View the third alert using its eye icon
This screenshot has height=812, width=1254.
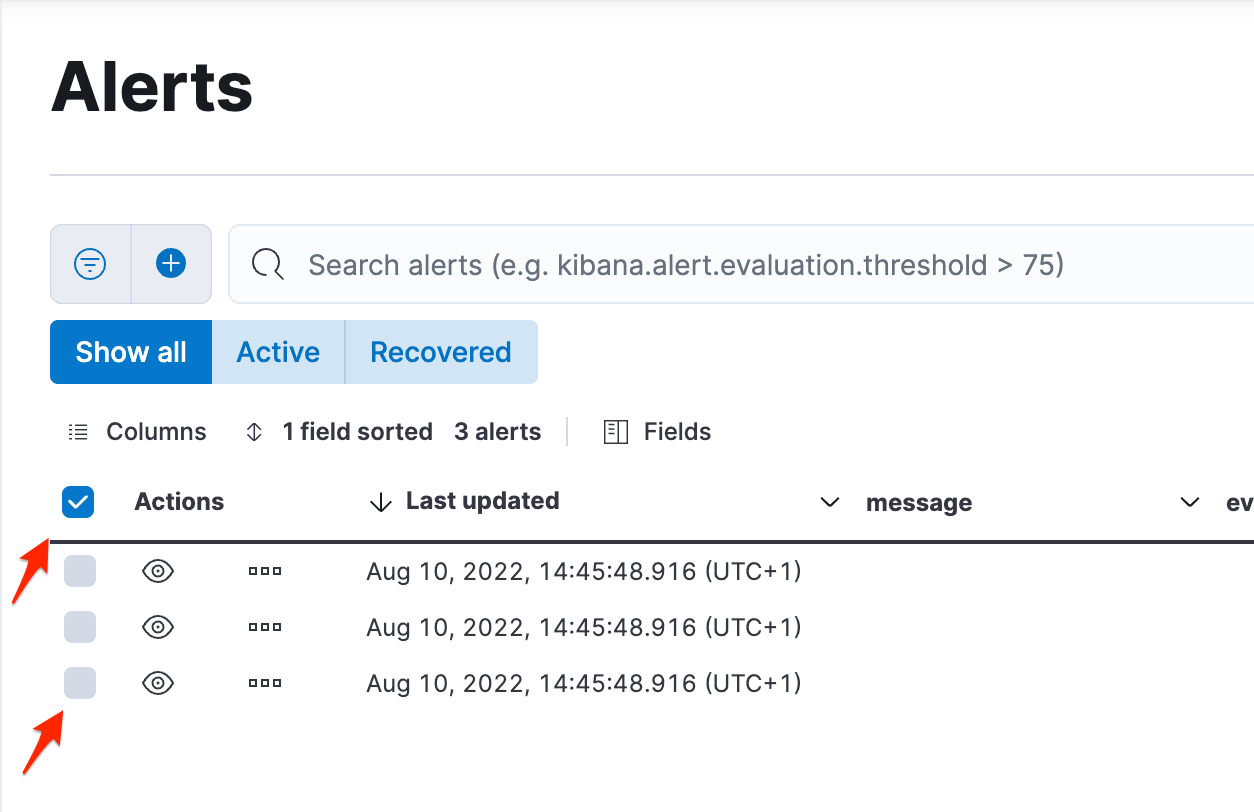158,683
